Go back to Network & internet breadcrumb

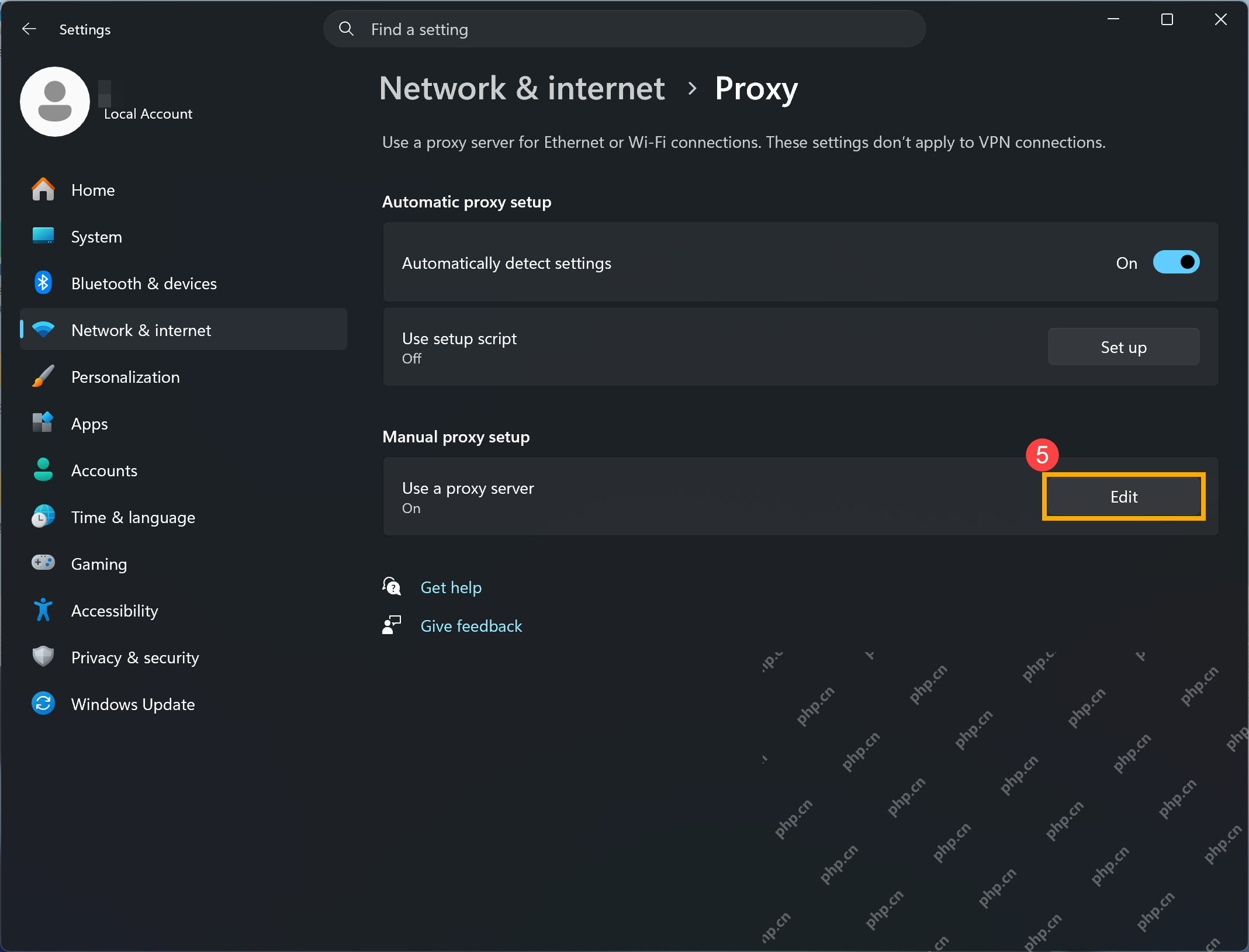pos(522,89)
